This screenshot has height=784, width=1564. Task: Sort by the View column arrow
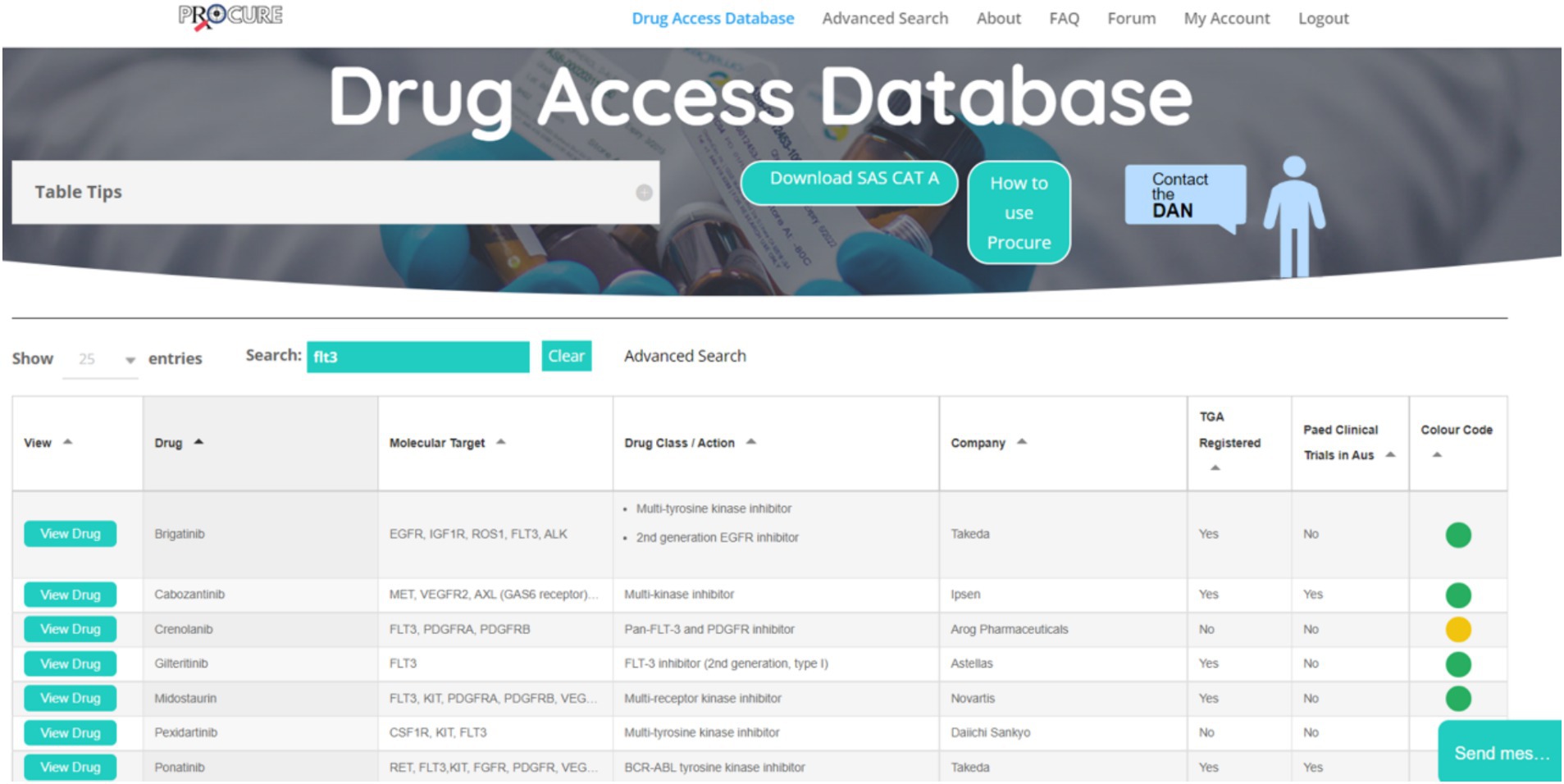68,442
